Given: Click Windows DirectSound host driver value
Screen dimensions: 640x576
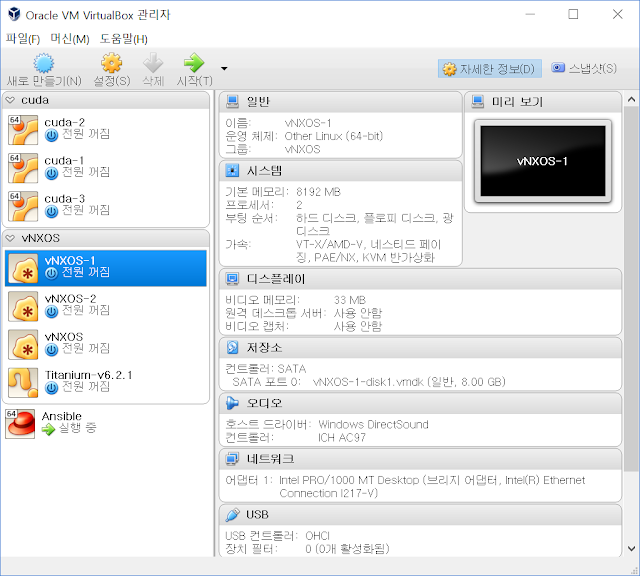Looking at the screenshot, I should coord(373,425).
